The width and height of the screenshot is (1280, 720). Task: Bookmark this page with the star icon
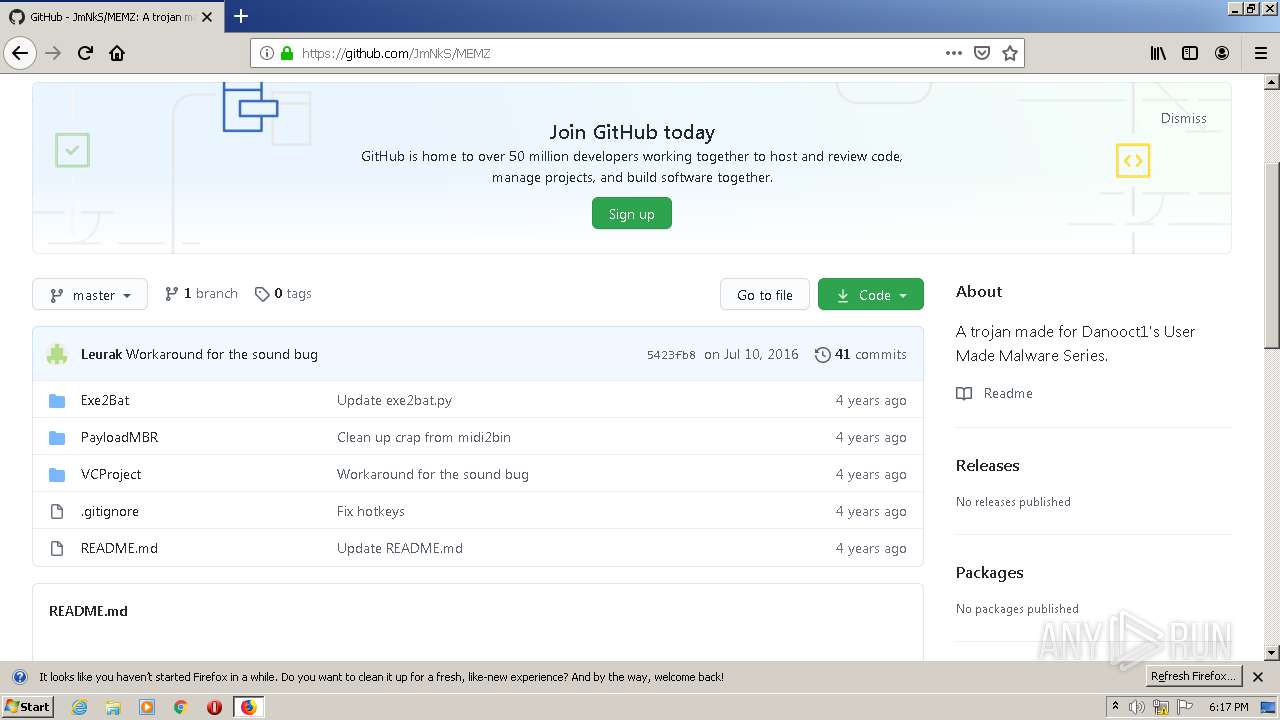(1010, 53)
